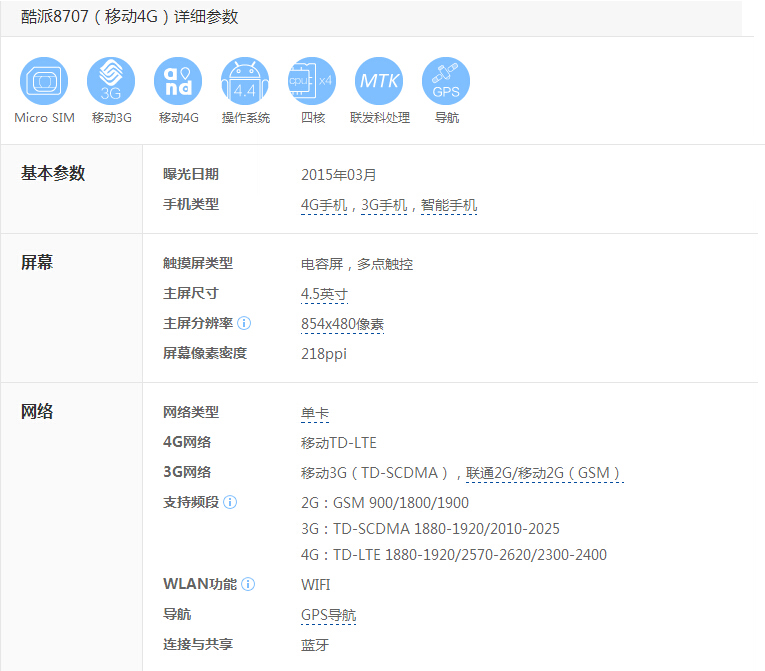Click the 218ppi pixel density value
This screenshot has height=671, width=765.
[x=324, y=354]
